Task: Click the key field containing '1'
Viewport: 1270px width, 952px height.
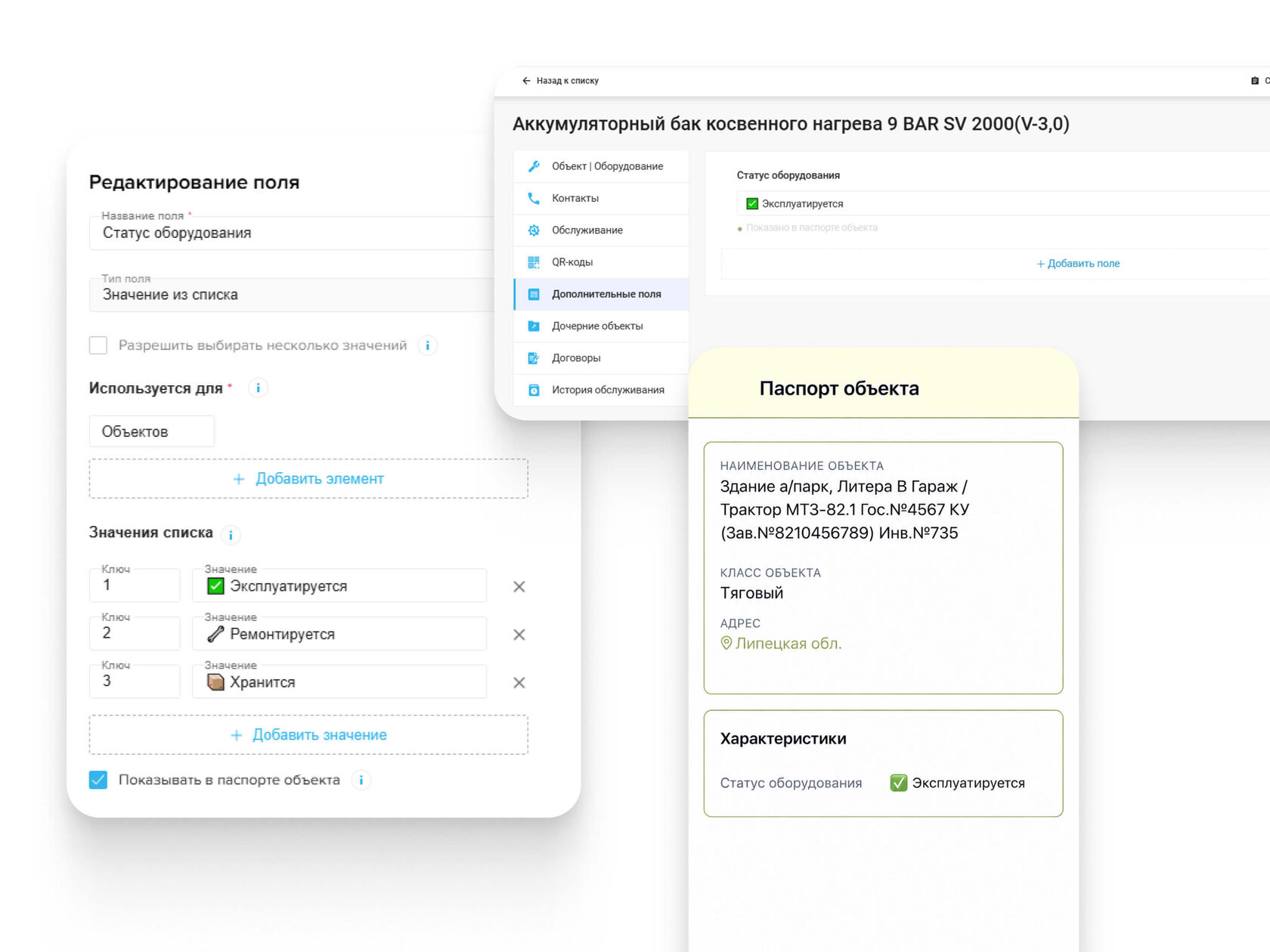Action: click(x=135, y=586)
